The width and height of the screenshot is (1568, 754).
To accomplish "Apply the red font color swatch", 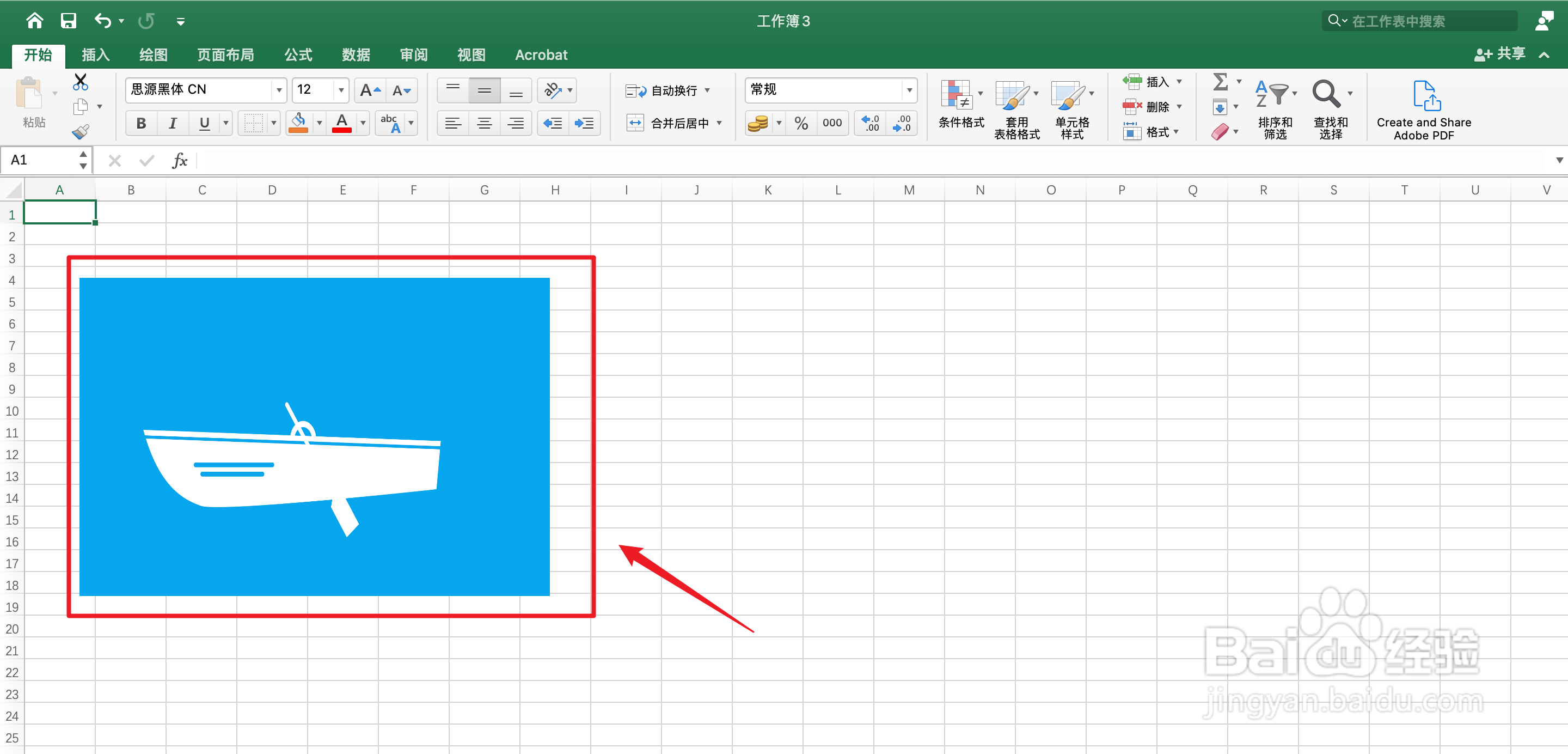I will 342,124.
